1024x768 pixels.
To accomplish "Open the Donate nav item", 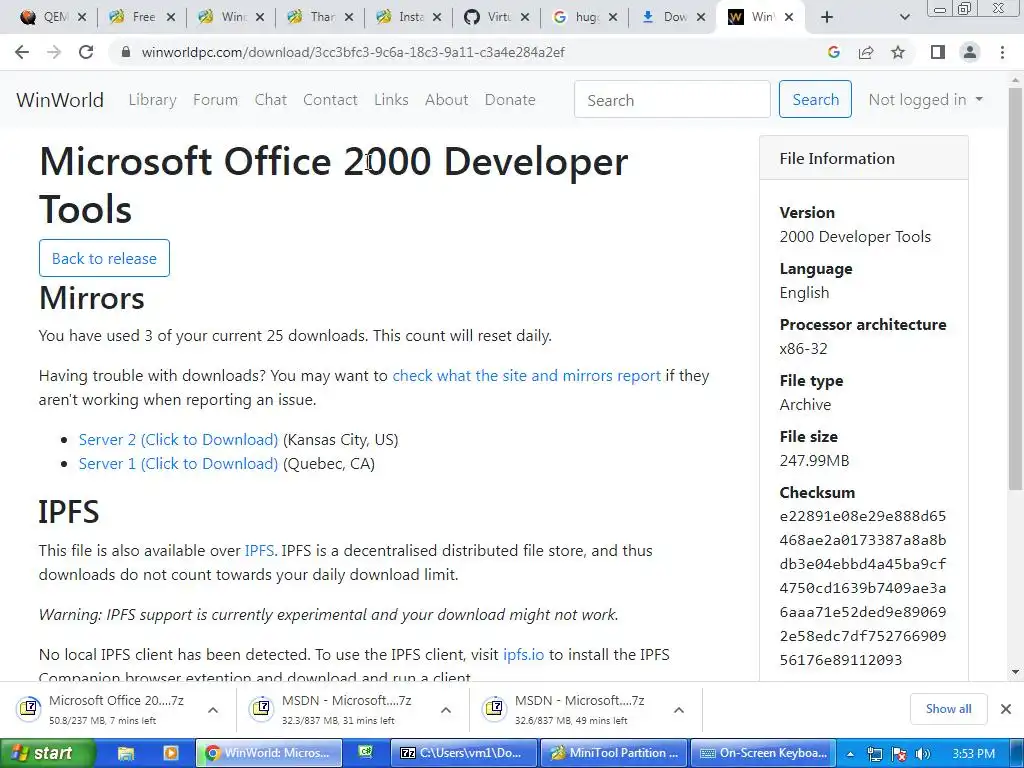I will pyautogui.click(x=510, y=100).
